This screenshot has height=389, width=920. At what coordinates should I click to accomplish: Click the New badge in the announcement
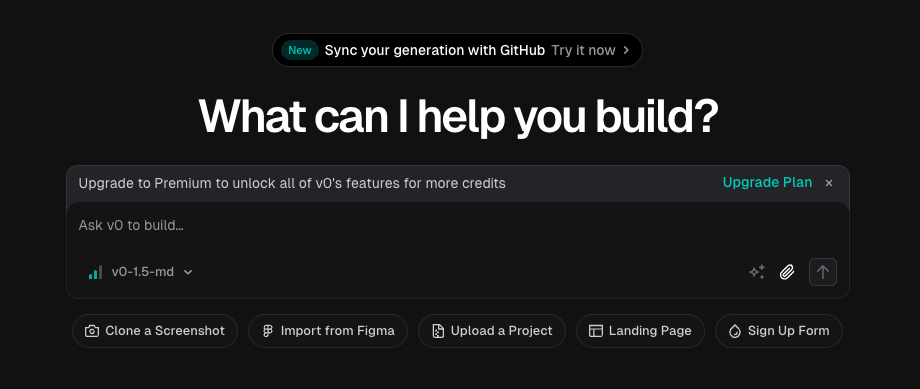(300, 50)
